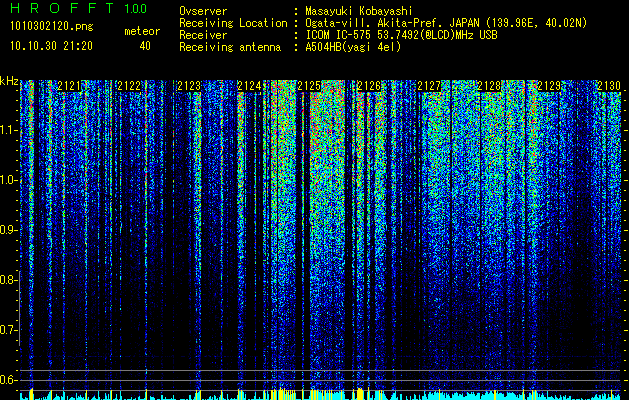The height and width of the screenshot is (400, 629).
Task: Click the 2122 time marker
Action: pos(129,86)
